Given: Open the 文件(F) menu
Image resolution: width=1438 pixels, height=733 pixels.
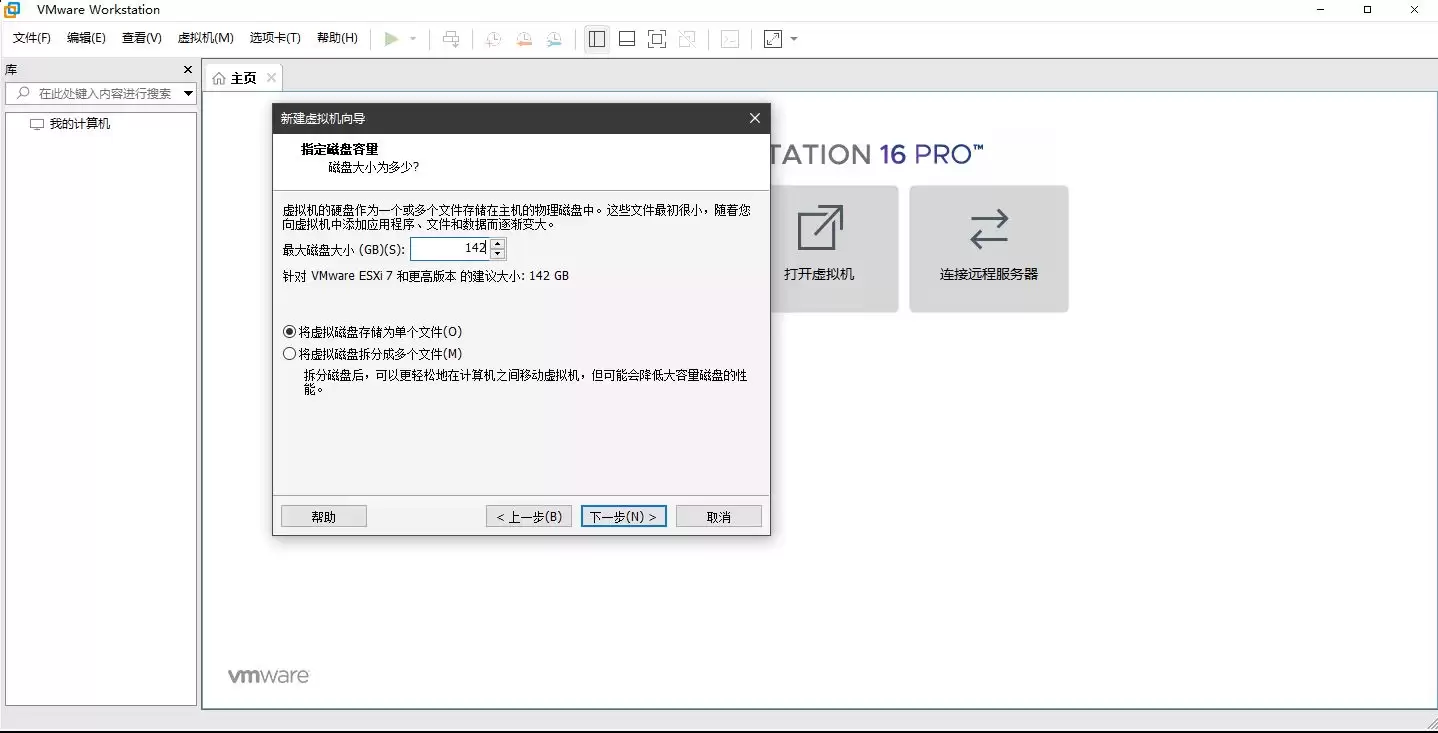Looking at the screenshot, I should click(x=31, y=38).
